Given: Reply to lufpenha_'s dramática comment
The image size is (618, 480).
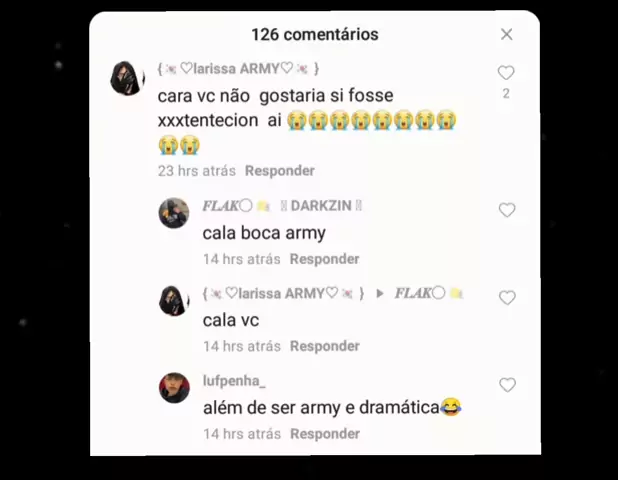Looking at the screenshot, I should coord(325,434).
